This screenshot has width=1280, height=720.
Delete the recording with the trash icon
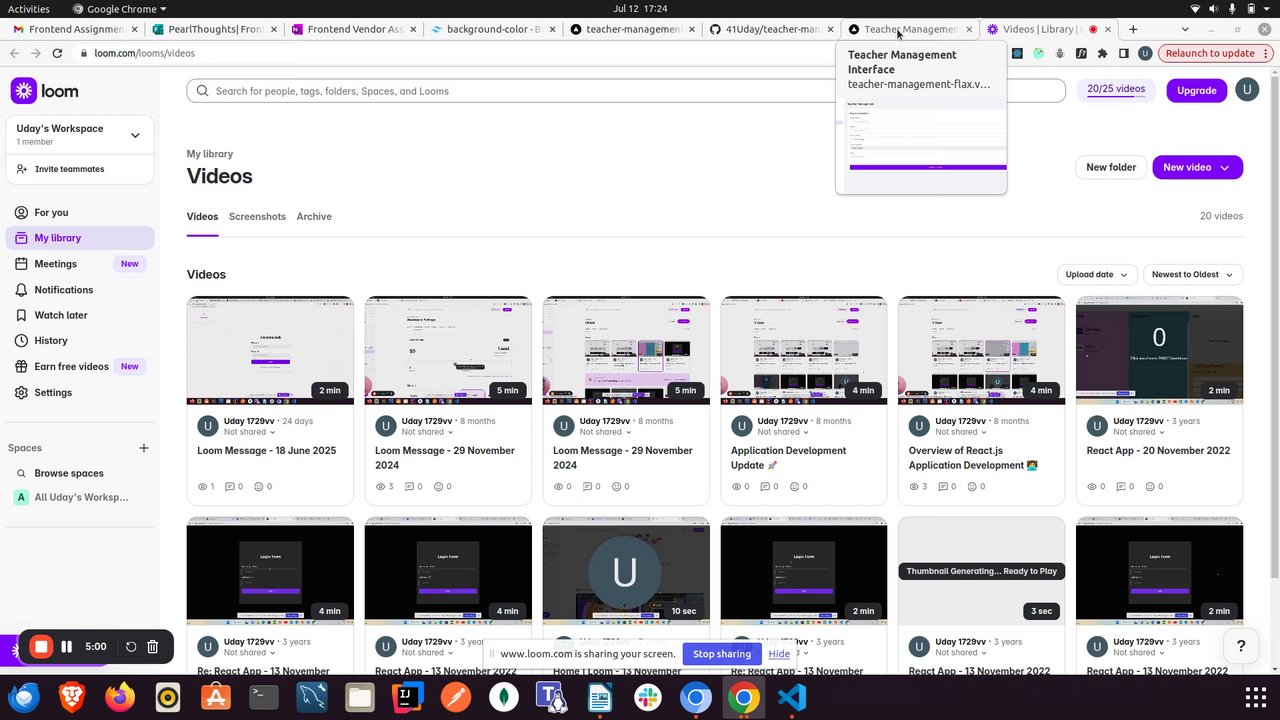(x=153, y=647)
